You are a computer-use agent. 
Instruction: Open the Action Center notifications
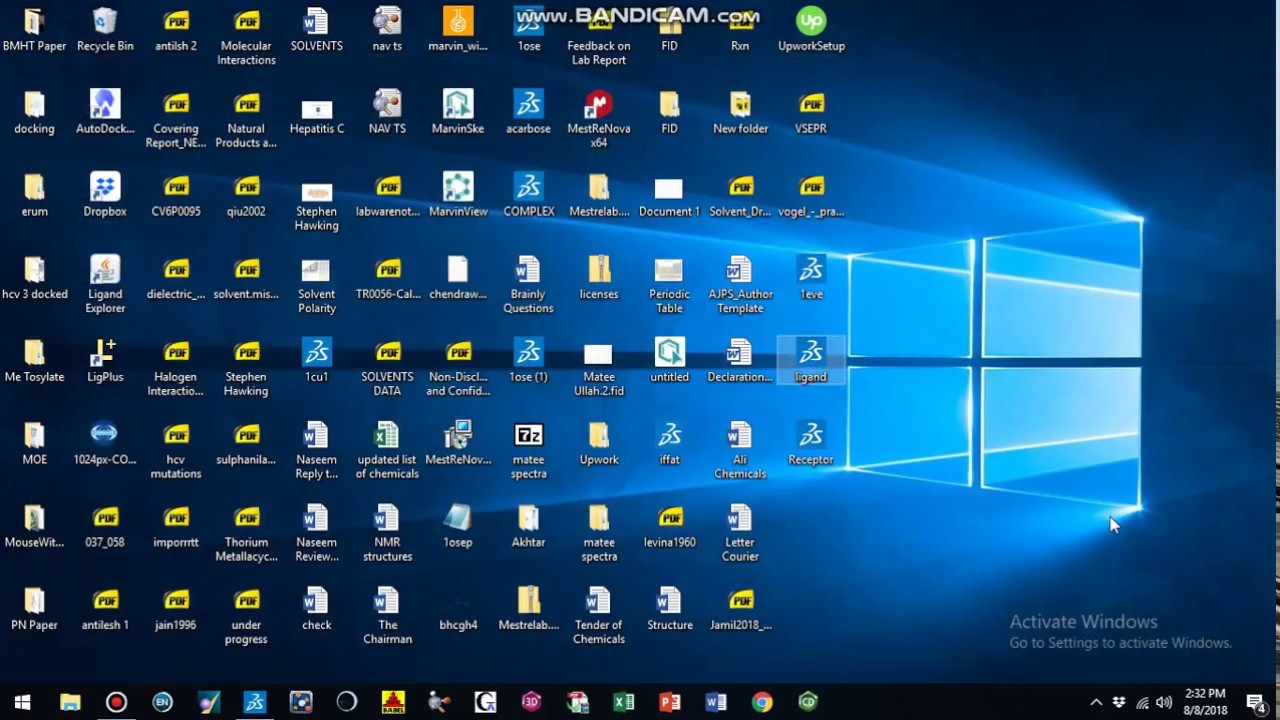[1256, 702]
